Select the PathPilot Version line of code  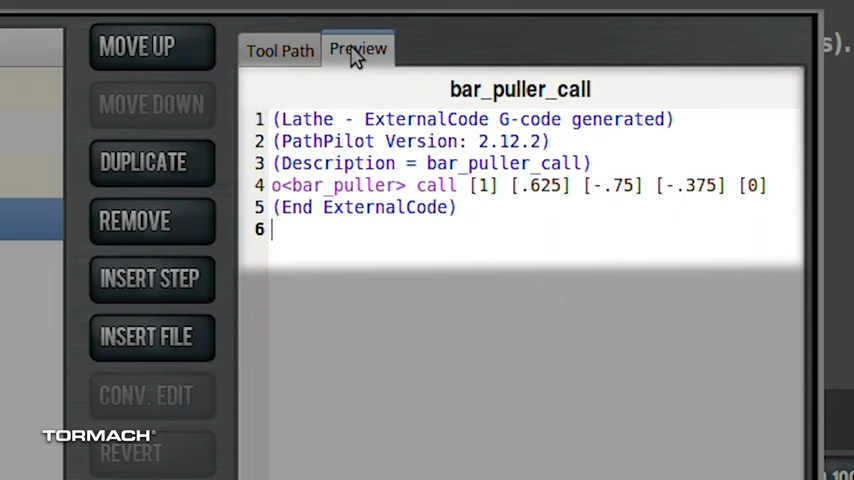click(x=410, y=141)
